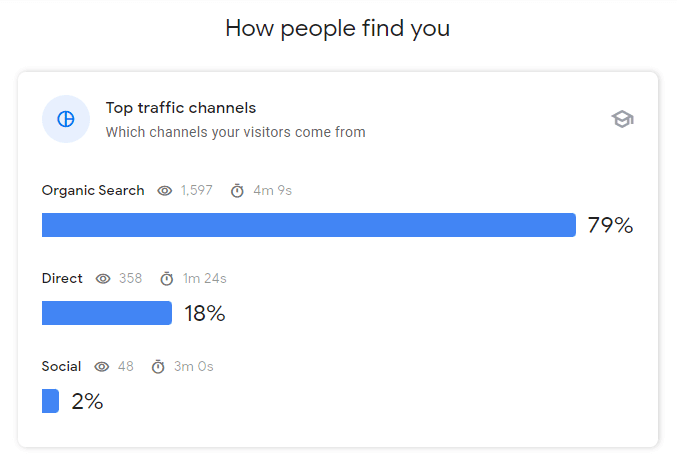The width and height of the screenshot is (677, 465).
Task: Click the eye icon next to Direct
Action: pyautogui.click(x=103, y=279)
